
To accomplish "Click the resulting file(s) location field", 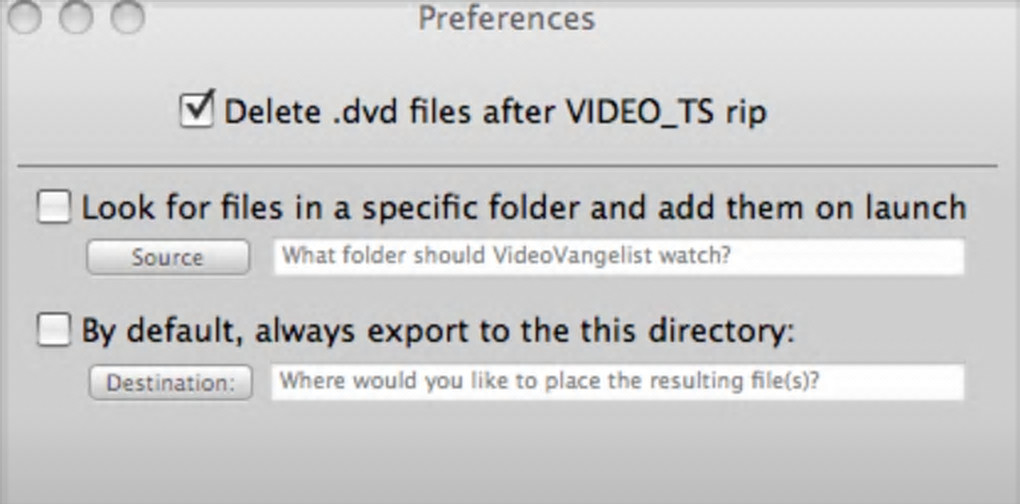I will click(617, 381).
